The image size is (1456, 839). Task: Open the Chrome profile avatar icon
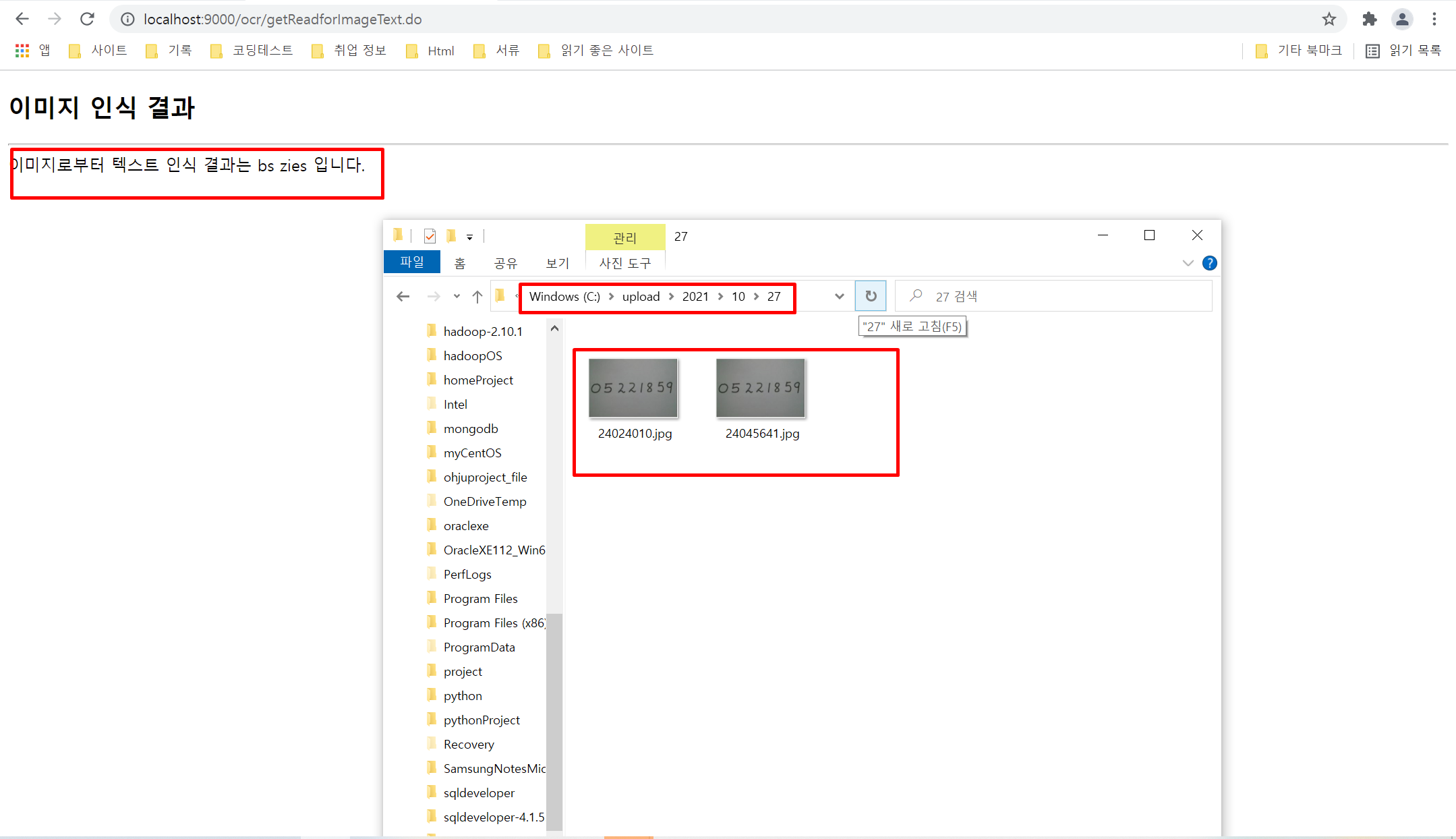click(1402, 19)
